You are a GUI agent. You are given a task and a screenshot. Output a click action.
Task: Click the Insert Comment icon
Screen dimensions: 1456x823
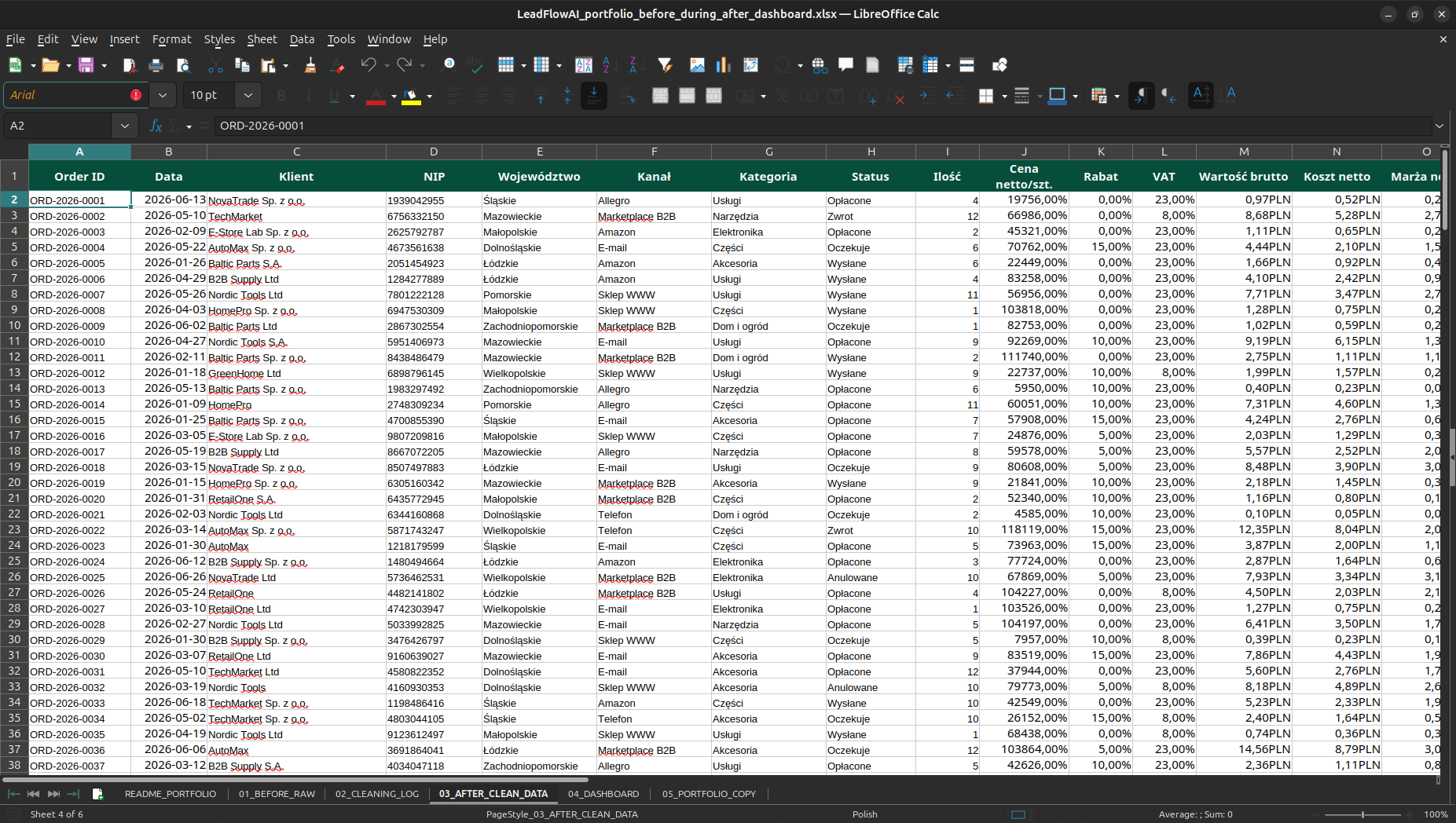(x=846, y=65)
